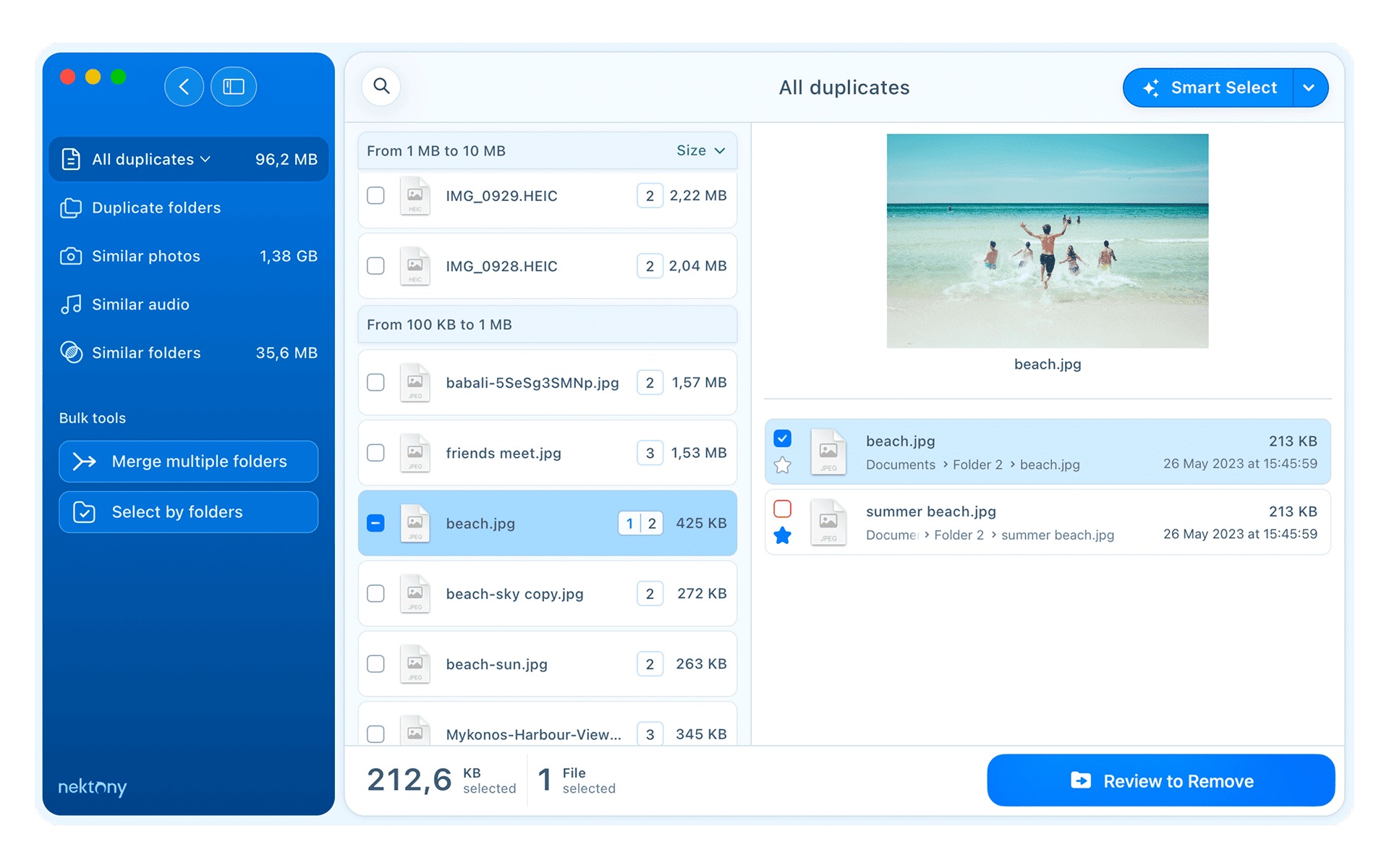Click the blue star for summer beach.jpg

coord(782,536)
